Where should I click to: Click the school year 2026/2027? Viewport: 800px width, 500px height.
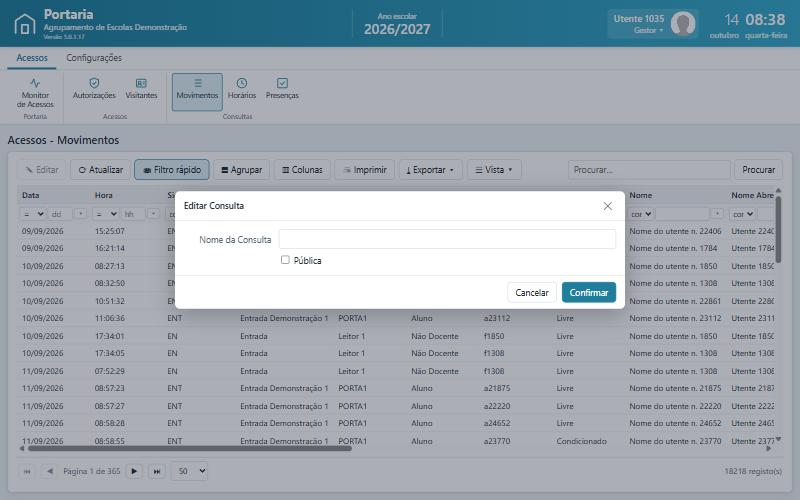click(397, 29)
